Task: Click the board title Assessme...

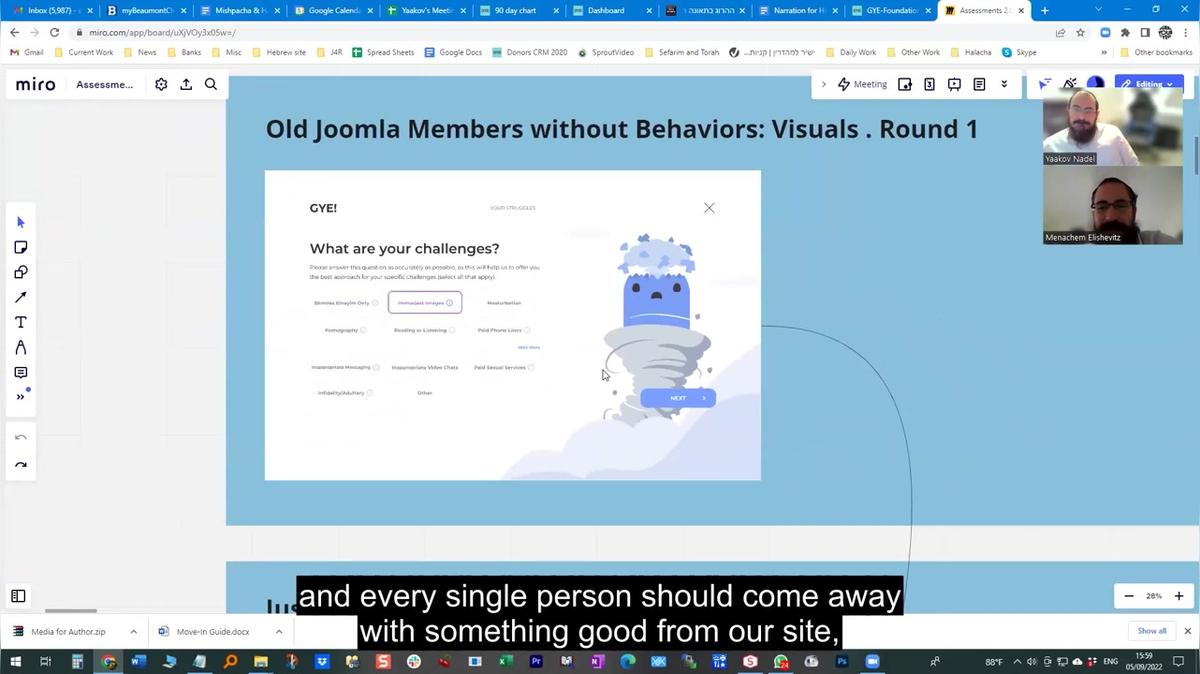Action: coord(105,85)
